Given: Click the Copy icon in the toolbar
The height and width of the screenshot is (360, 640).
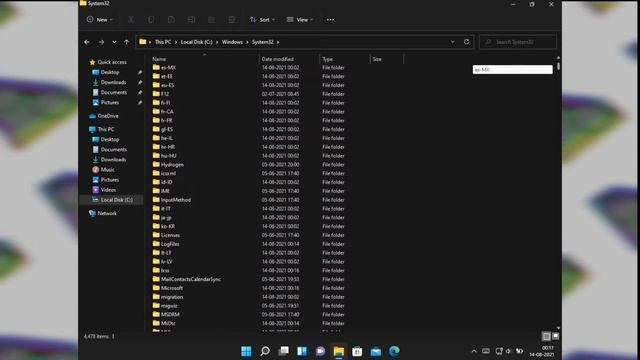Looking at the screenshot, I should [x=151, y=20].
